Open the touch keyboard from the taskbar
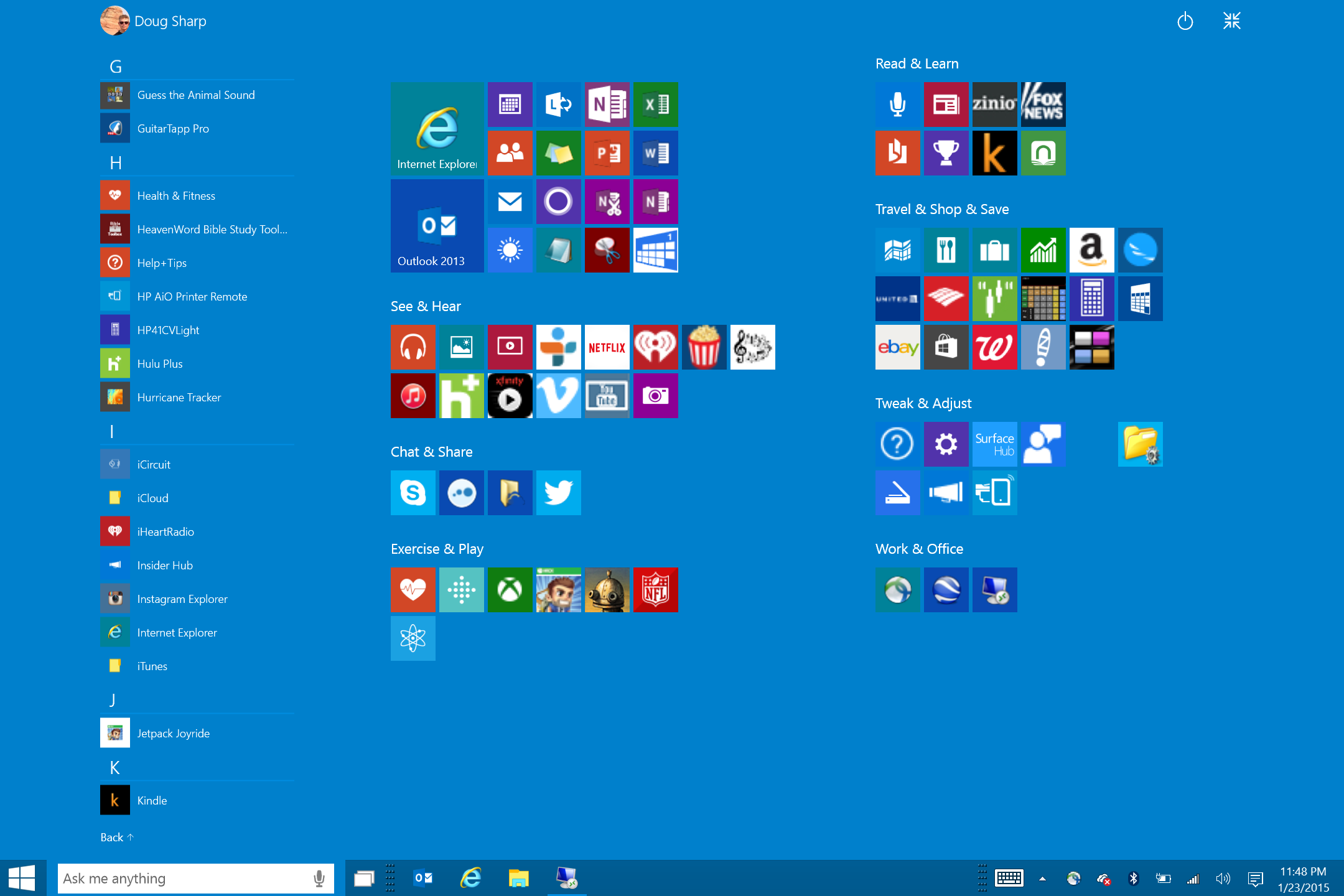The width and height of the screenshot is (1344, 896). (1009, 879)
